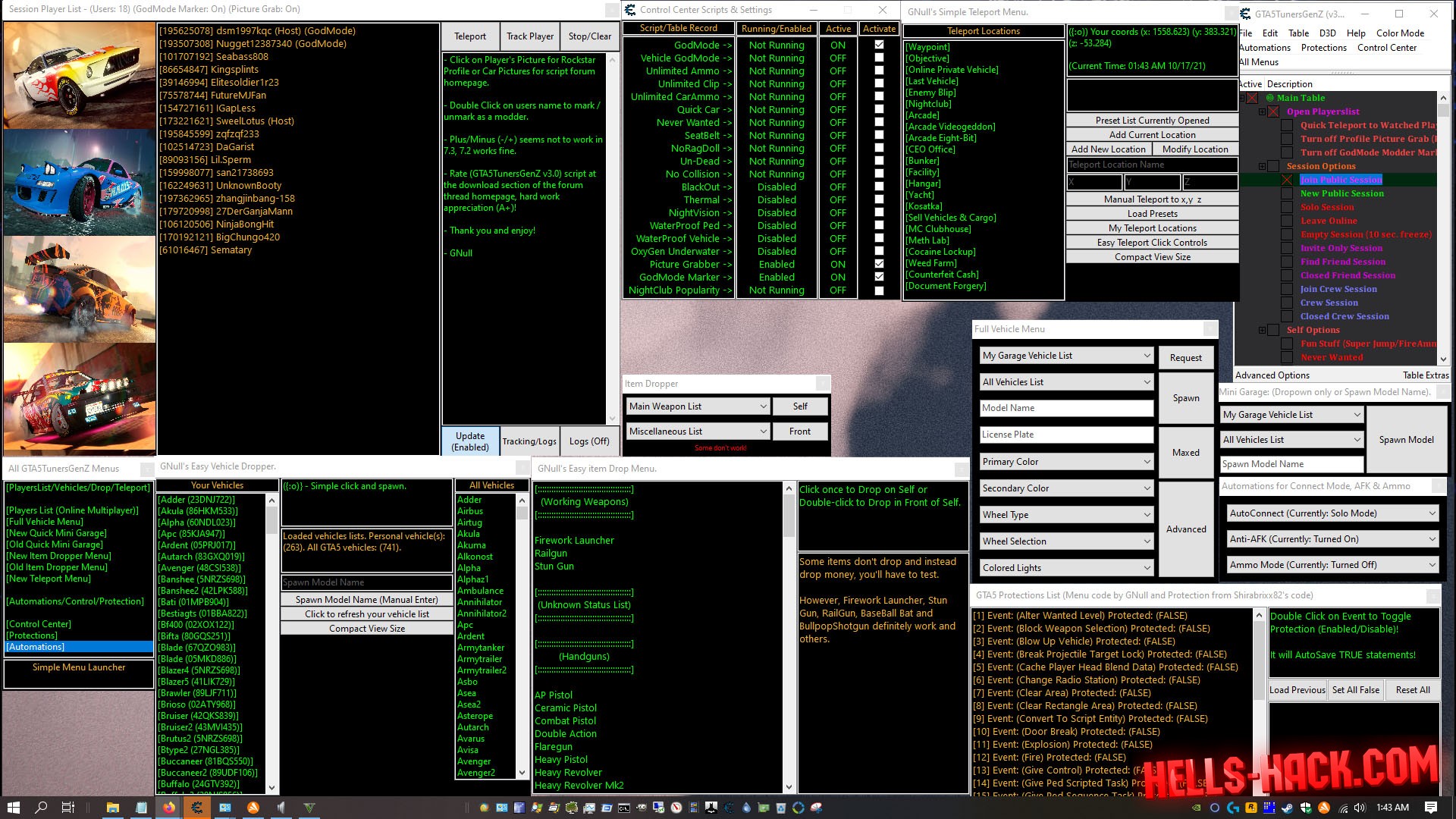
Task: Toggle the GodMode Marker activate checkbox
Action: coord(879,277)
